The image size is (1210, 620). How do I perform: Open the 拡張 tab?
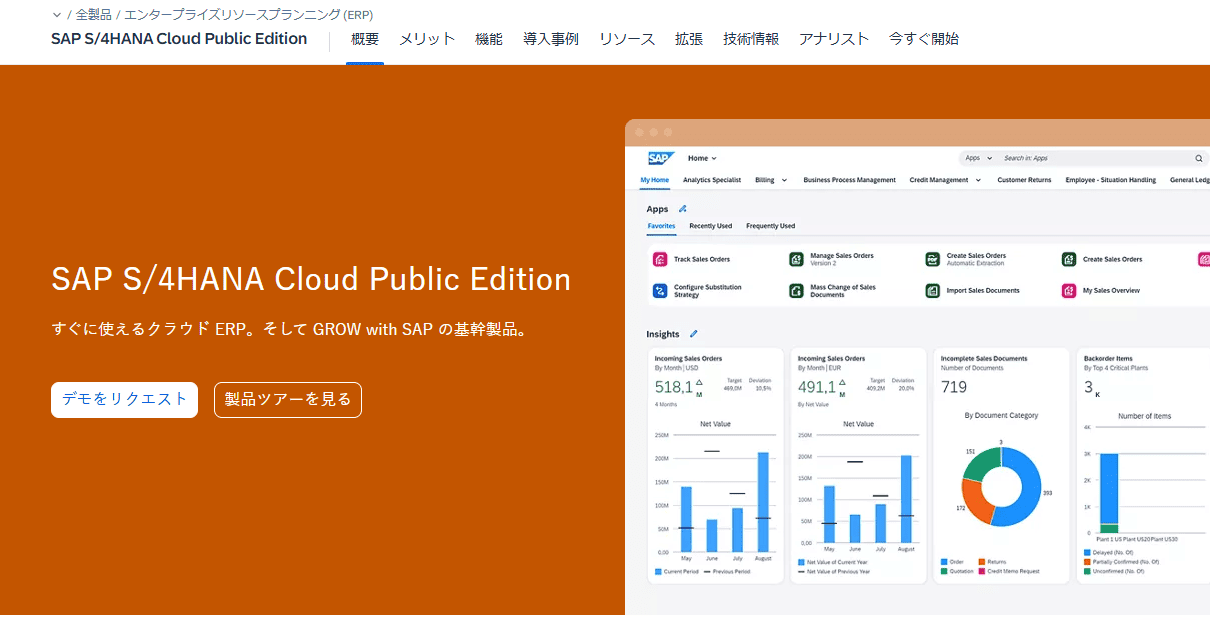[689, 39]
